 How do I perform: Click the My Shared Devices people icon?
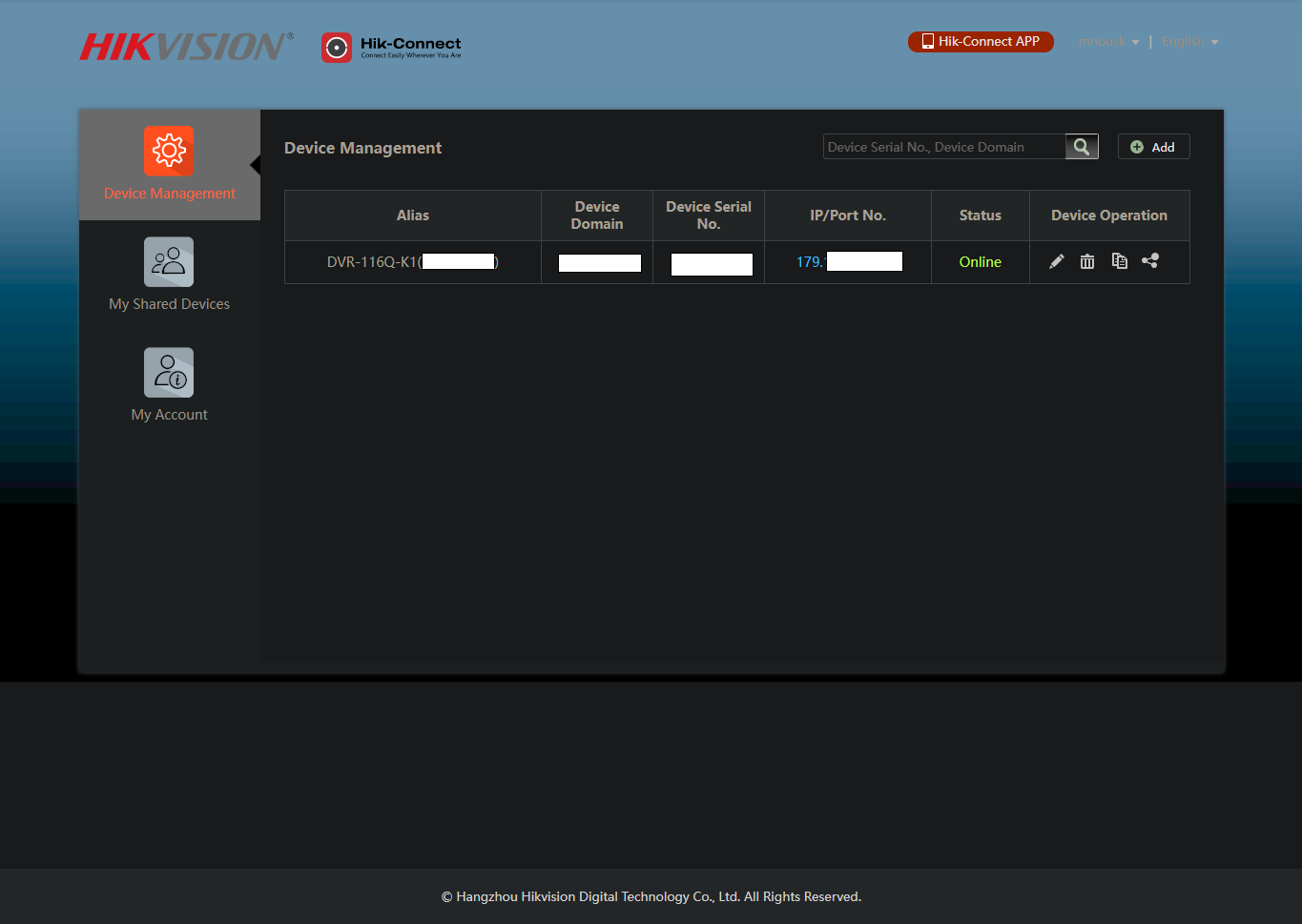[x=169, y=260]
